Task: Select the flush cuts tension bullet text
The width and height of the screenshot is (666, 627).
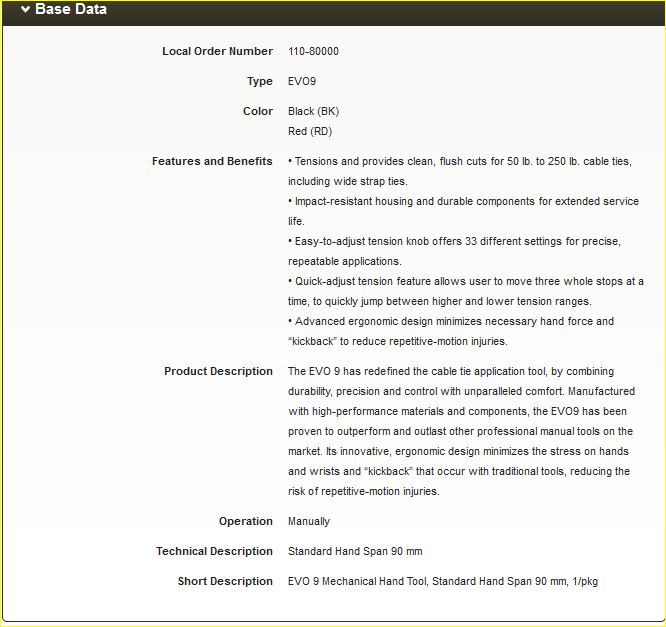Action: coord(460,171)
